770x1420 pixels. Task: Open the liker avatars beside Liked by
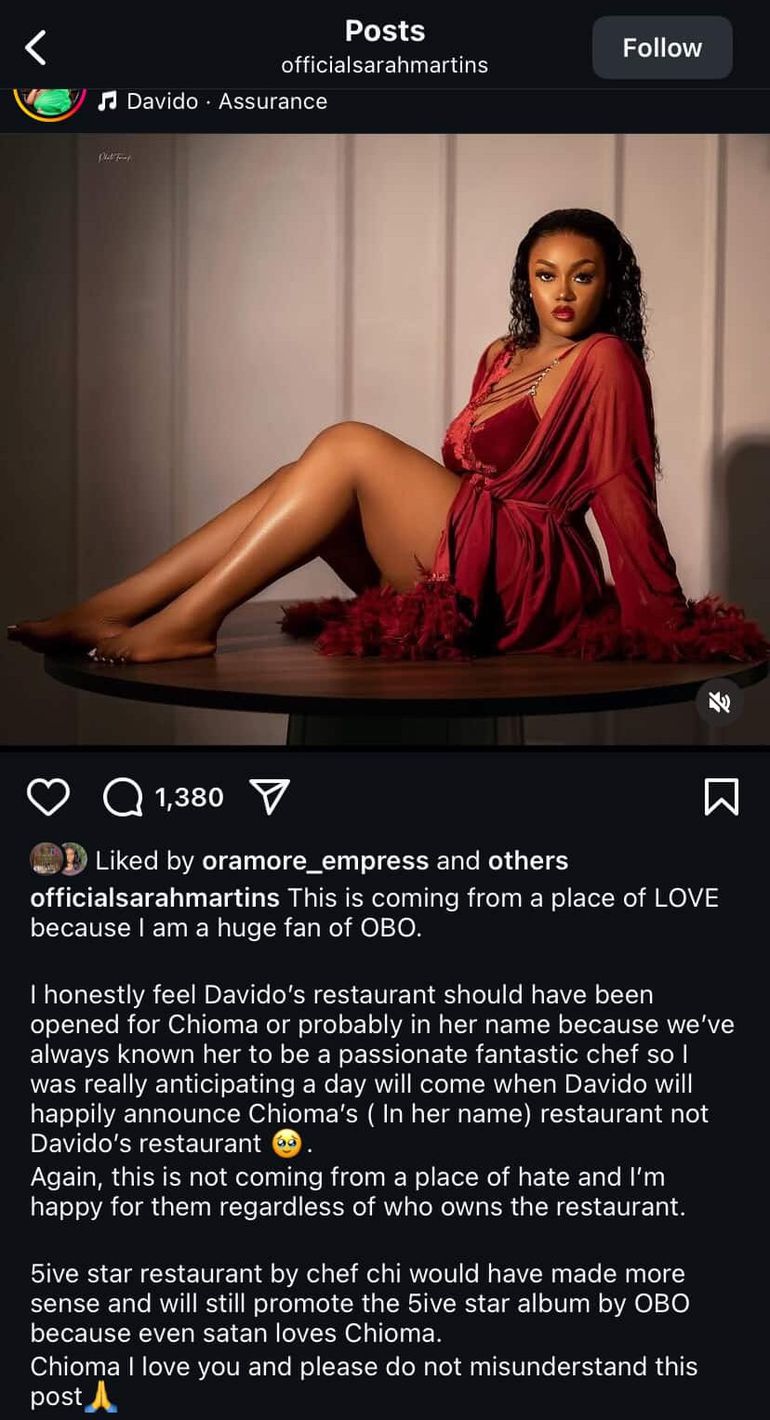58,859
